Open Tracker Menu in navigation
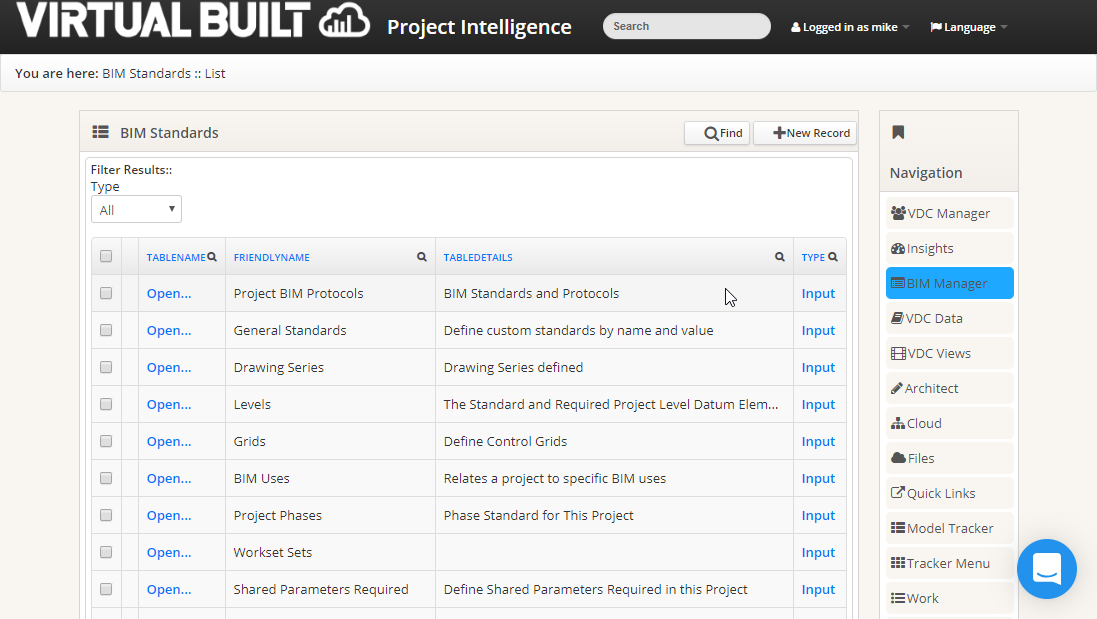The image size is (1097, 619). [x=949, y=563]
